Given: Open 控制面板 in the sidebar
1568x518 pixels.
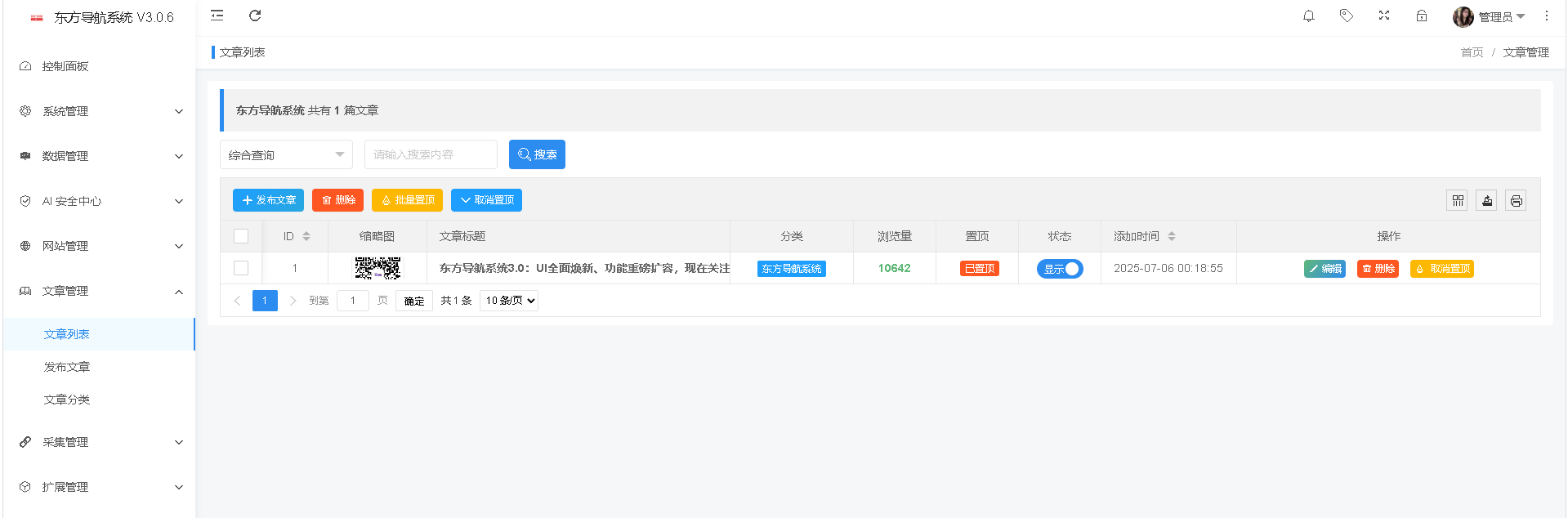Looking at the screenshot, I should (99, 66).
